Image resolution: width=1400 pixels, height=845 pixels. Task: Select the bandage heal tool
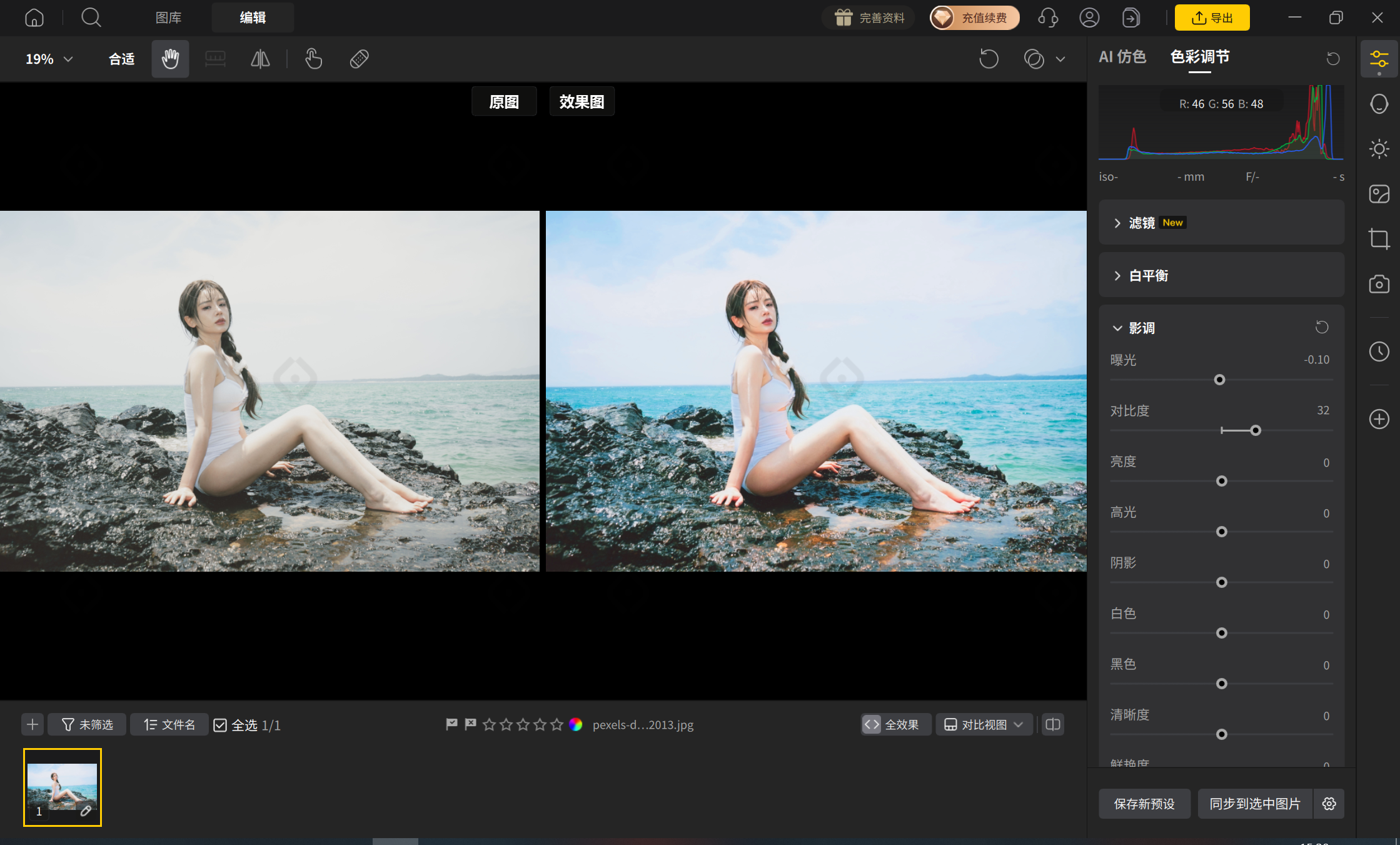pos(359,59)
